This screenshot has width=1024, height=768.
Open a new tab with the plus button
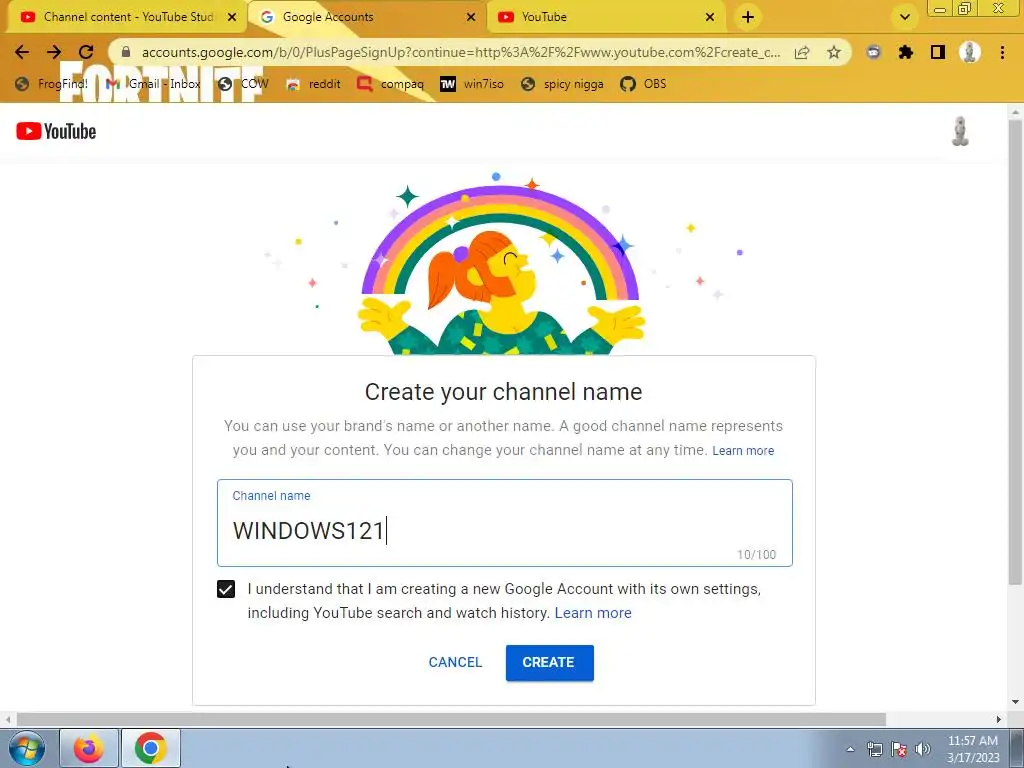pos(748,17)
